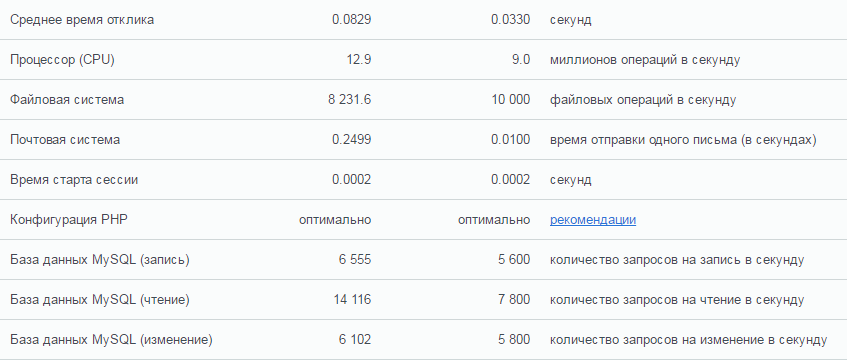The height and width of the screenshot is (360, 847).
Task: Select the 'База данных MySQL (изменение)' label
Action: point(111,340)
